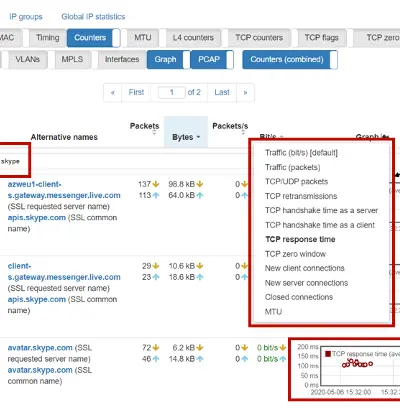Toggle the MTU column button

(x=142, y=38)
